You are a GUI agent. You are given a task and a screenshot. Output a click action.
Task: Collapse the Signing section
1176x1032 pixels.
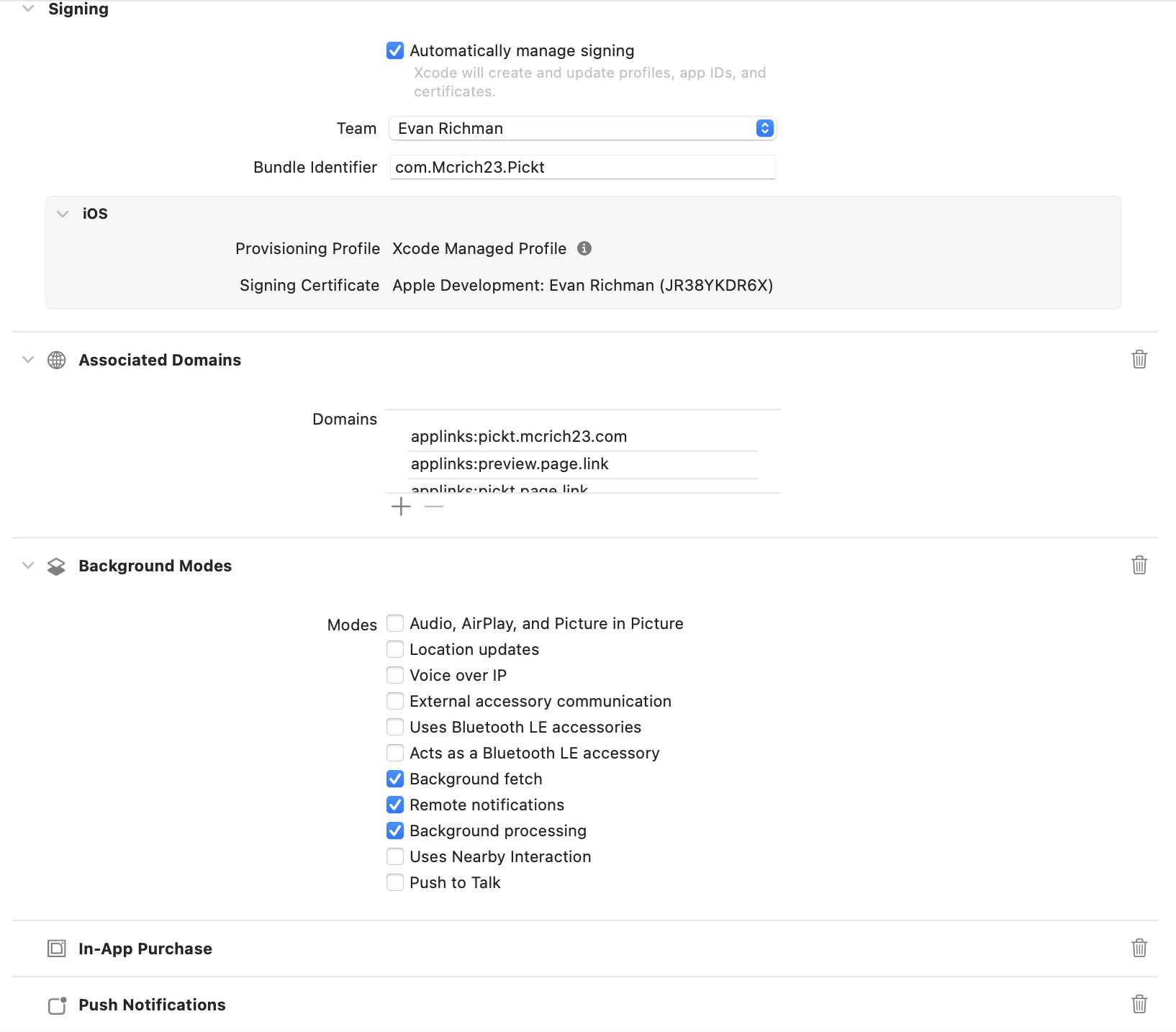click(27, 9)
